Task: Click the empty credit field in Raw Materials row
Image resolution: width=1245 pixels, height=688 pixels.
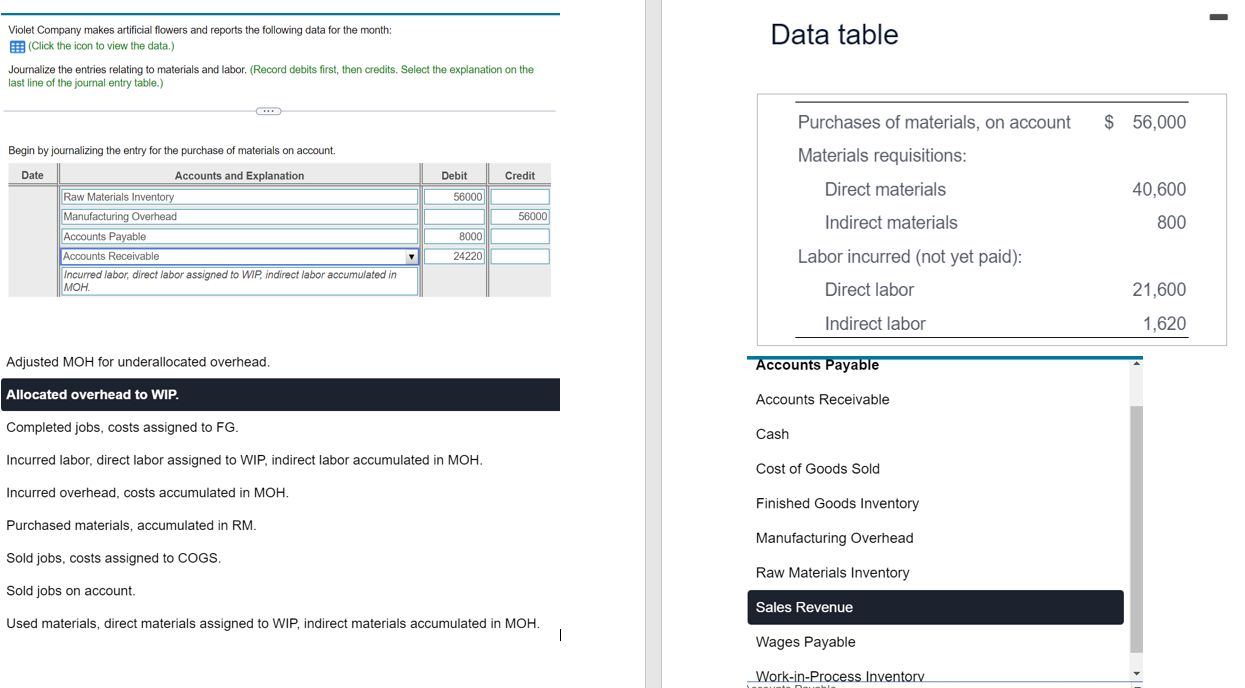Action: pyautogui.click(x=520, y=197)
